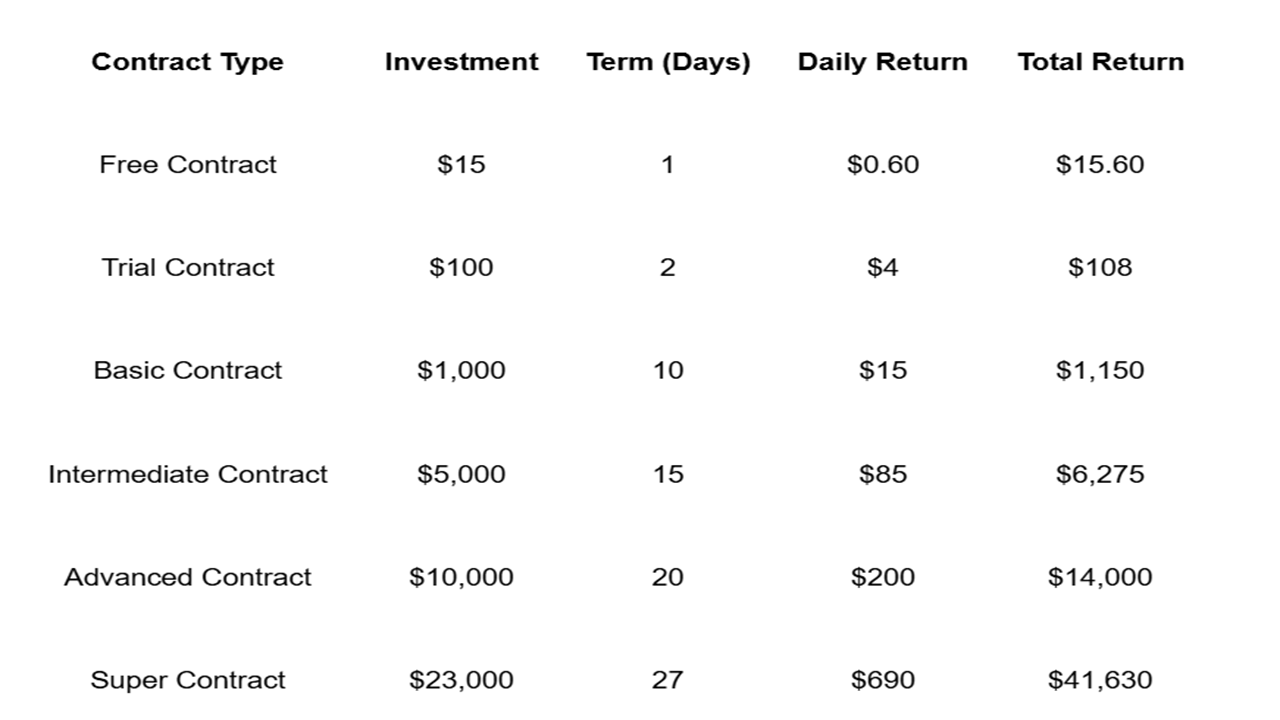This screenshot has height=720, width=1280.
Task: Select the Free Contract row label
Action: point(187,165)
